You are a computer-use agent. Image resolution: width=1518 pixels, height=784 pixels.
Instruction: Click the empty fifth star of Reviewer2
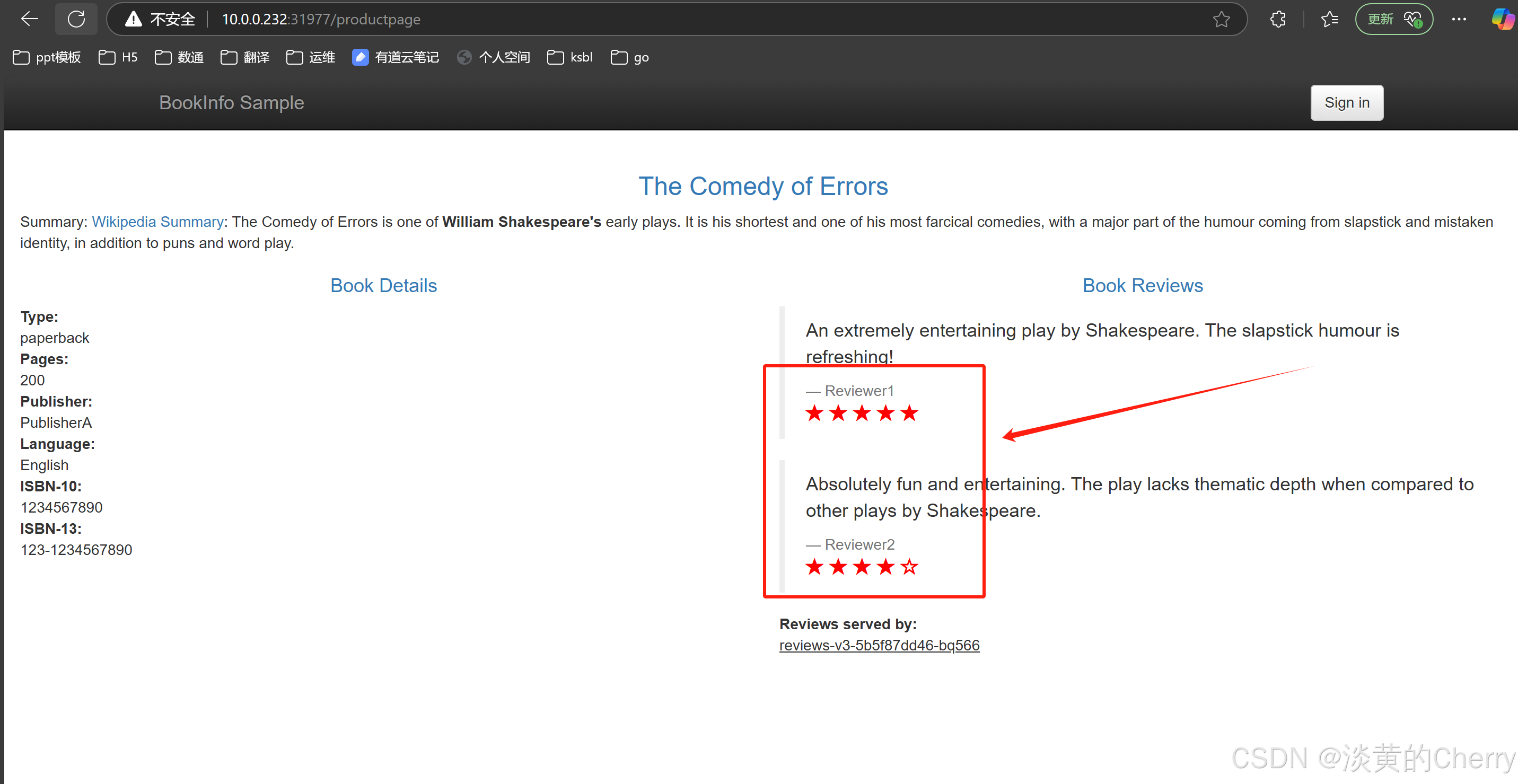click(909, 567)
